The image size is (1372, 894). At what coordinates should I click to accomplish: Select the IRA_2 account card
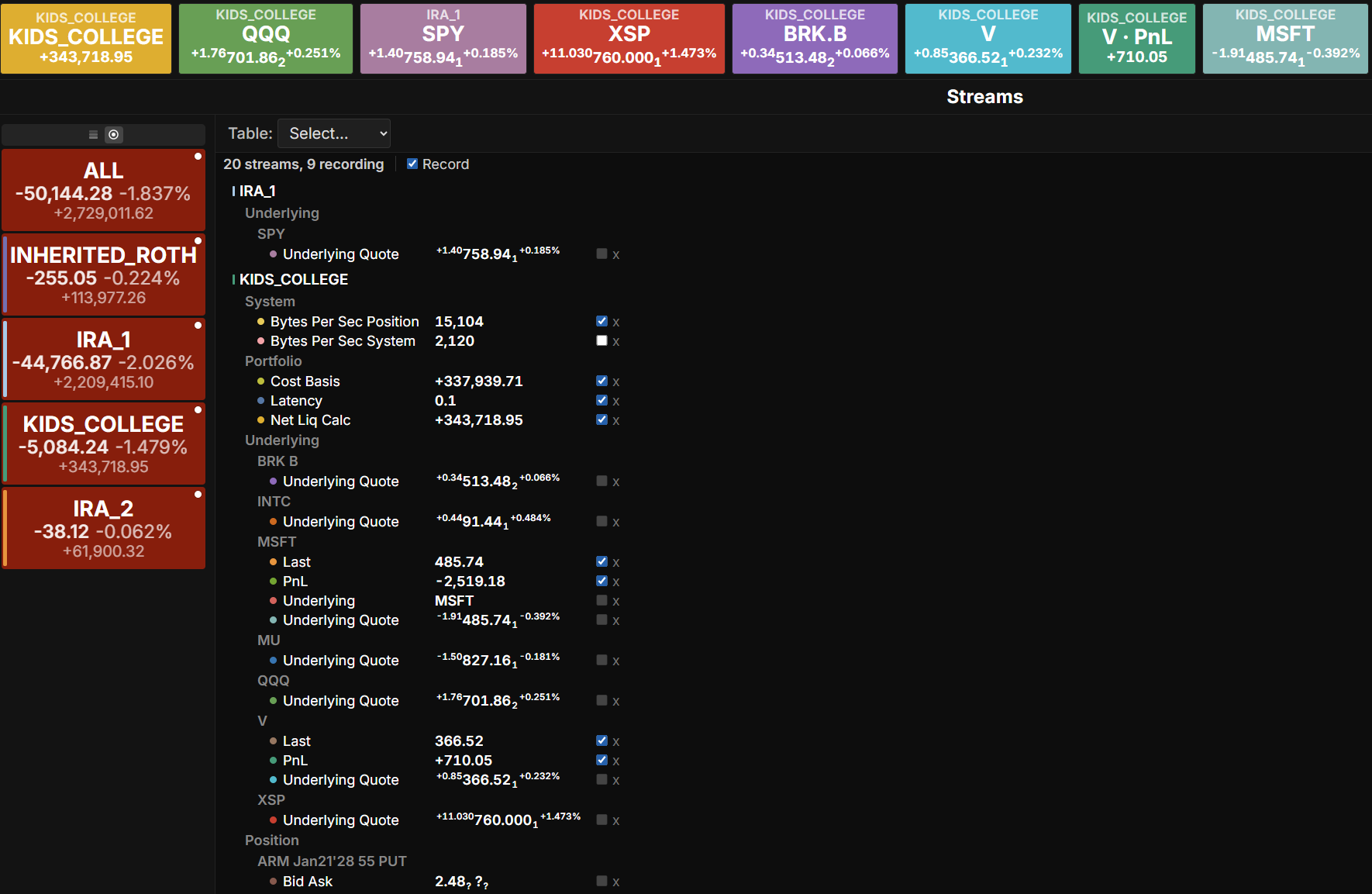104,528
